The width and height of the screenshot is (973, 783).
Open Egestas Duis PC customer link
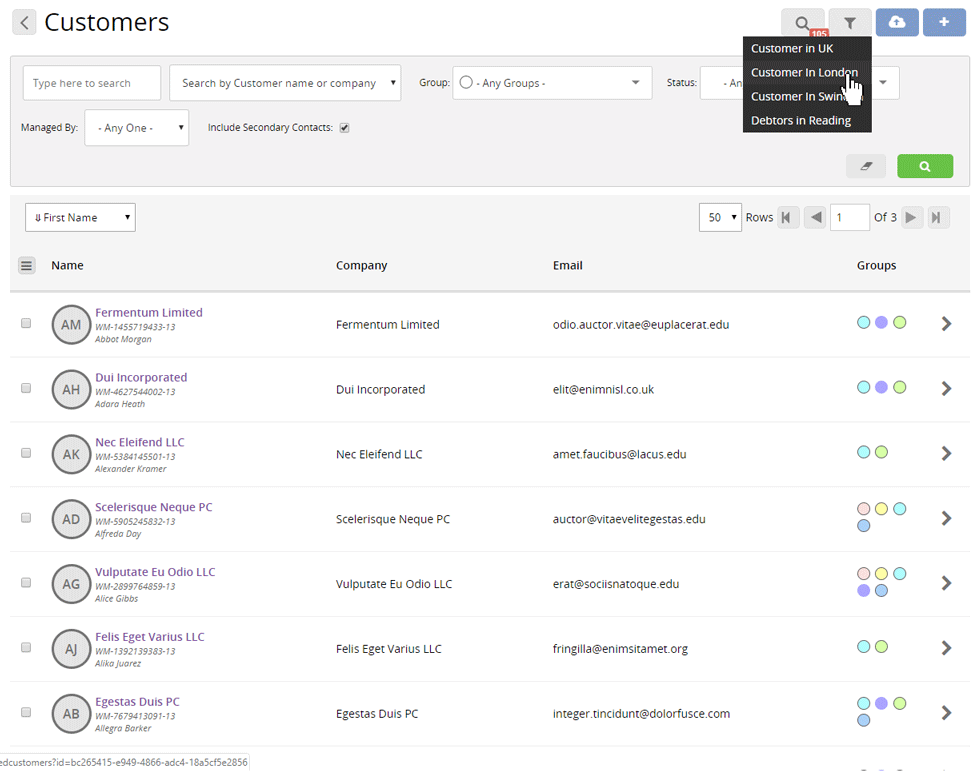(137, 702)
